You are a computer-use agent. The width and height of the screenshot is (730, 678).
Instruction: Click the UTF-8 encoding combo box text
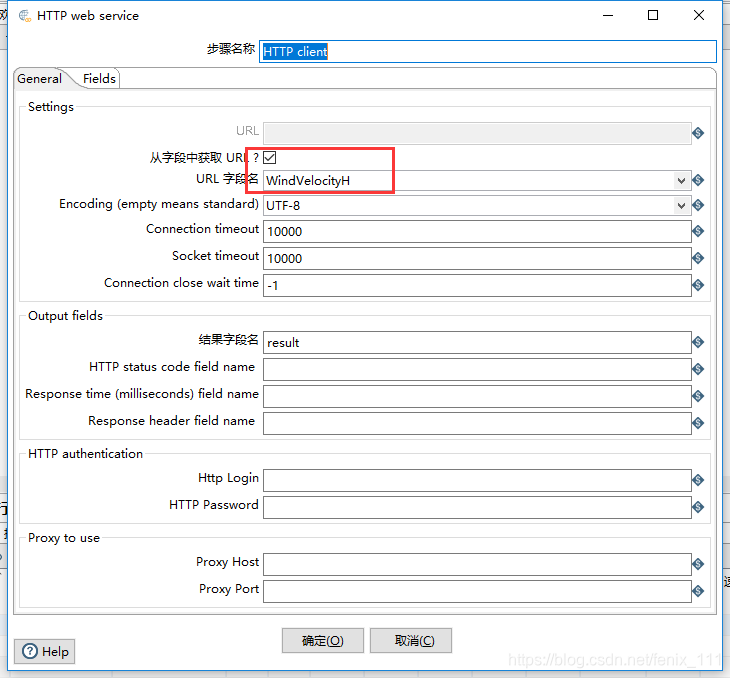click(283, 205)
